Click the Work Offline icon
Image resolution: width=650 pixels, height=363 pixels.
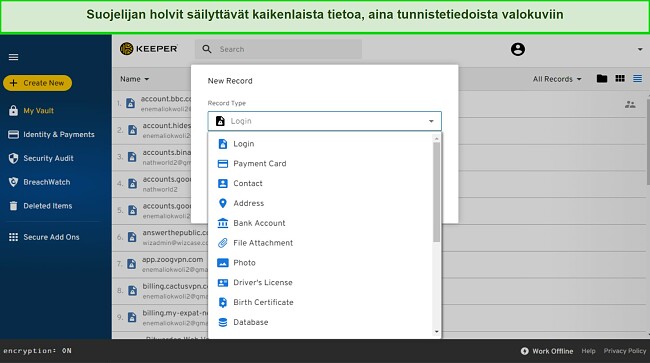(x=524, y=351)
